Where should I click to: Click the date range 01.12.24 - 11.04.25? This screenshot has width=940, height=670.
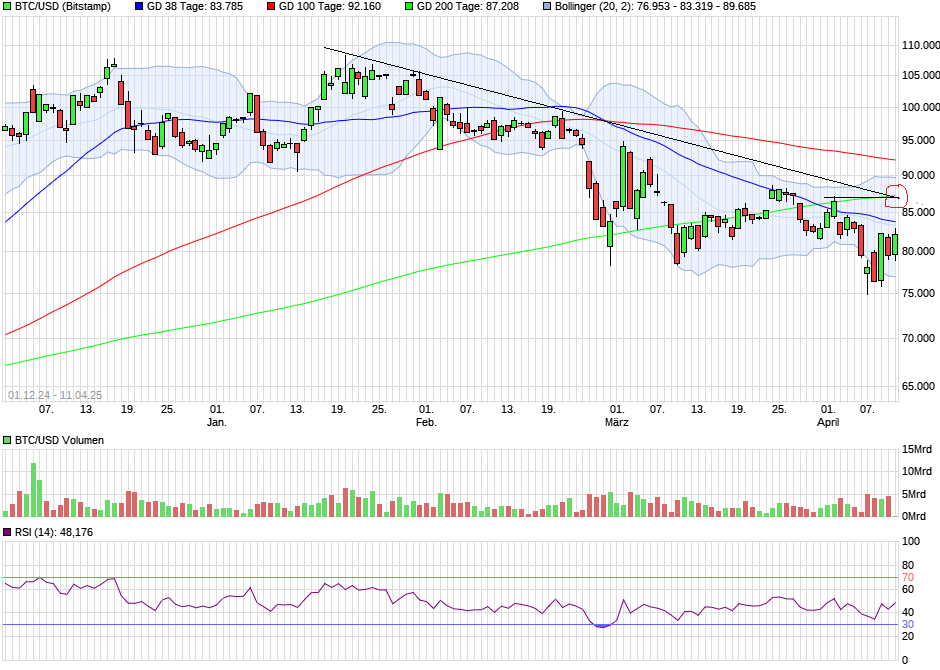point(55,395)
